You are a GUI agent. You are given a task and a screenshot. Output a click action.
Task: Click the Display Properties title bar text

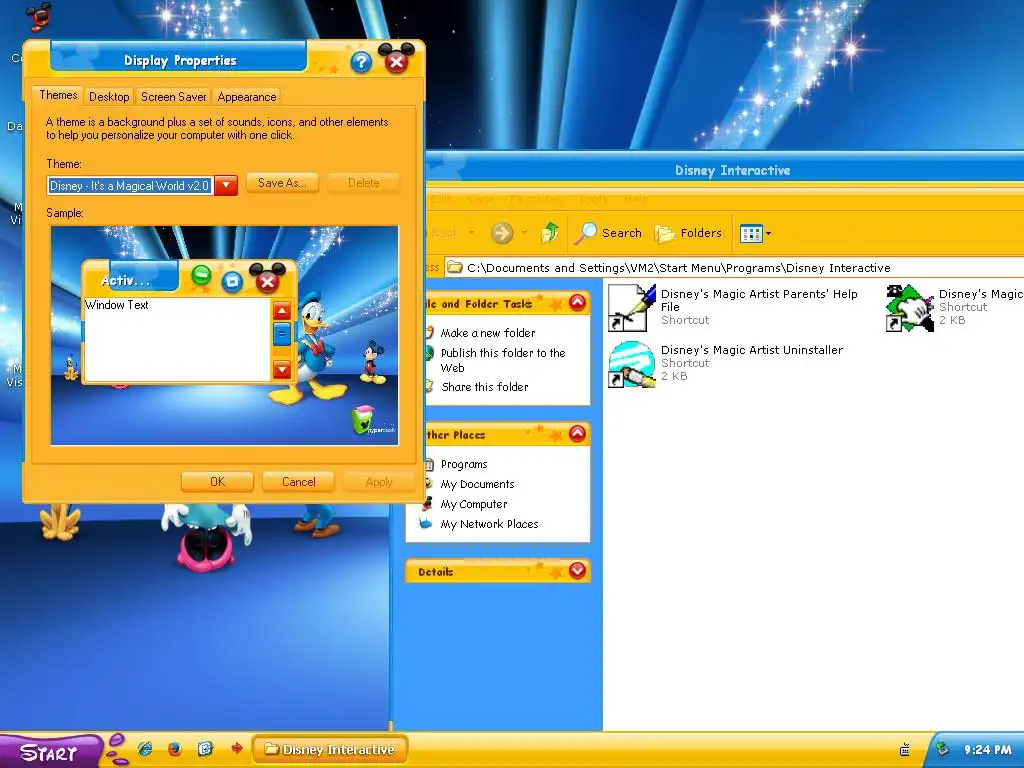[180, 61]
